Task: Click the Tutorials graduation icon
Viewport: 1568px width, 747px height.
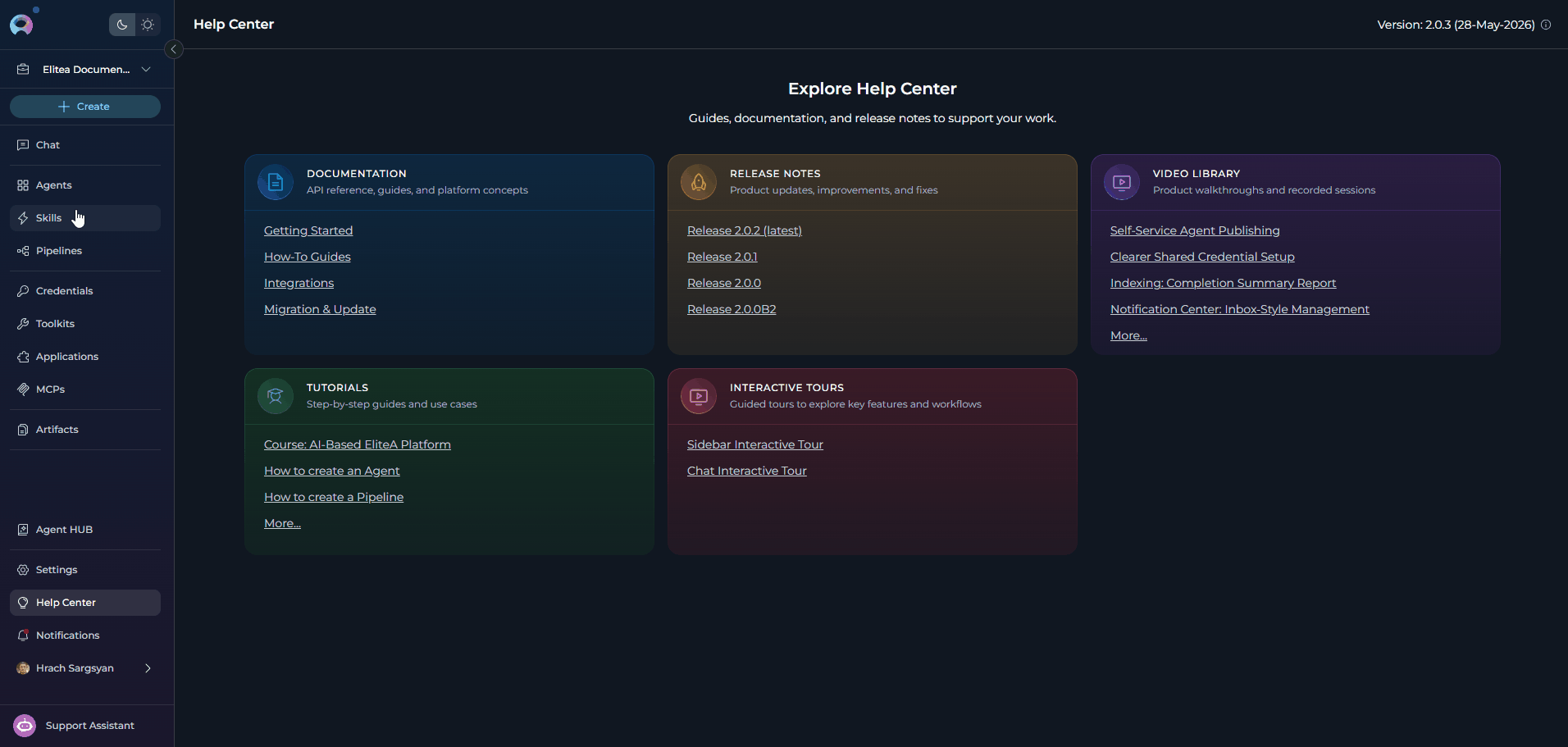Action: tap(276, 396)
